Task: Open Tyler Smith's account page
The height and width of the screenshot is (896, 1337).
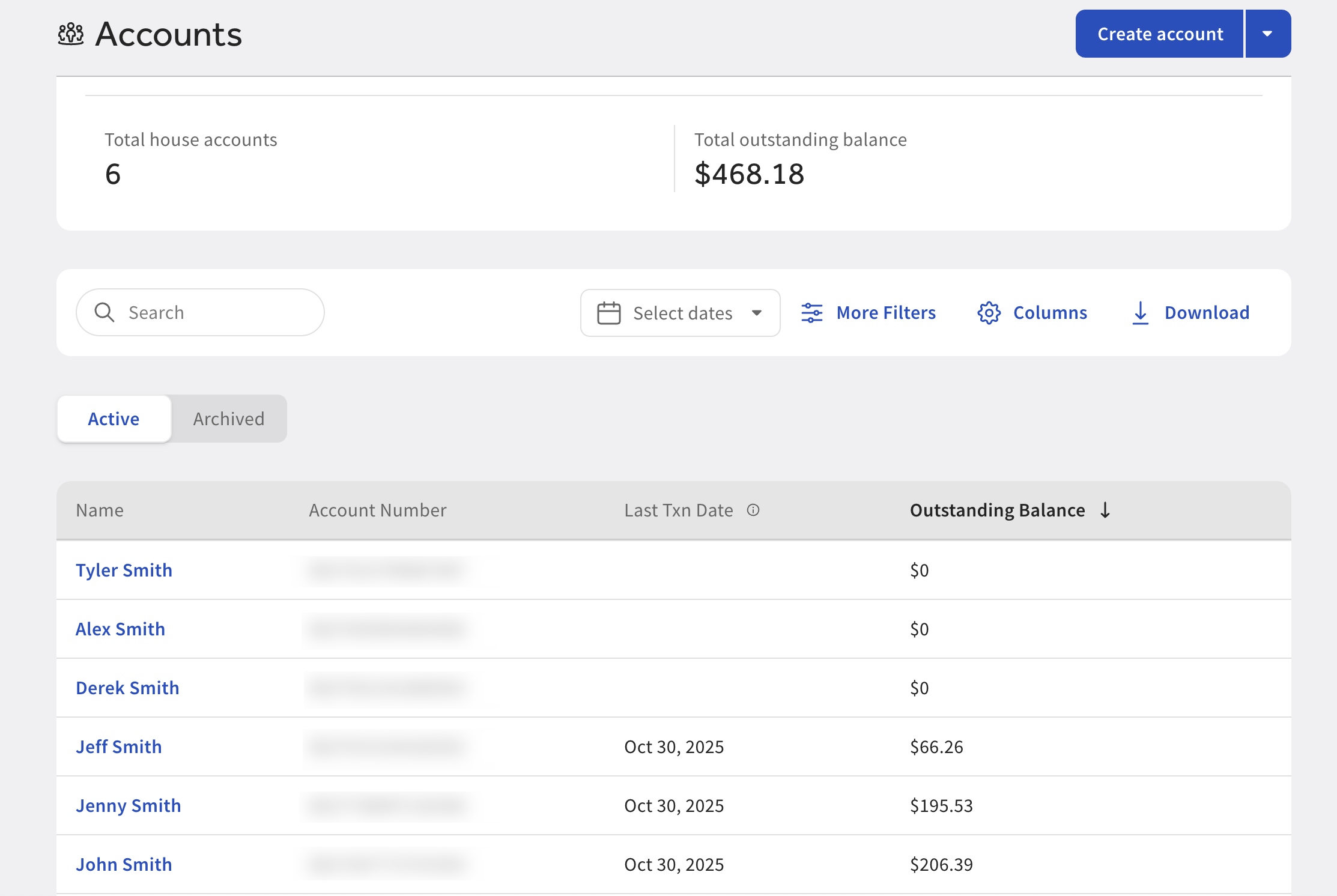Action: (x=124, y=570)
